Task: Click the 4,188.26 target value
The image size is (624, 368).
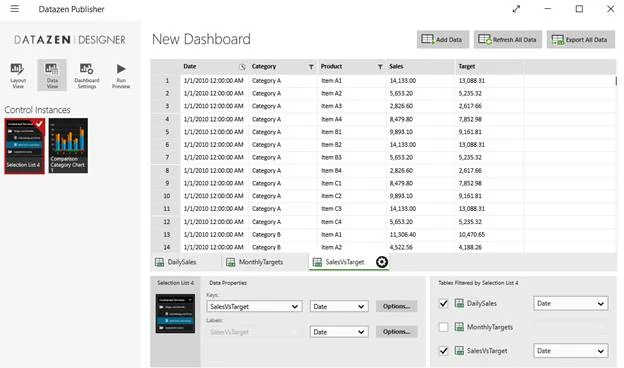Action: pyautogui.click(x=470, y=247)
